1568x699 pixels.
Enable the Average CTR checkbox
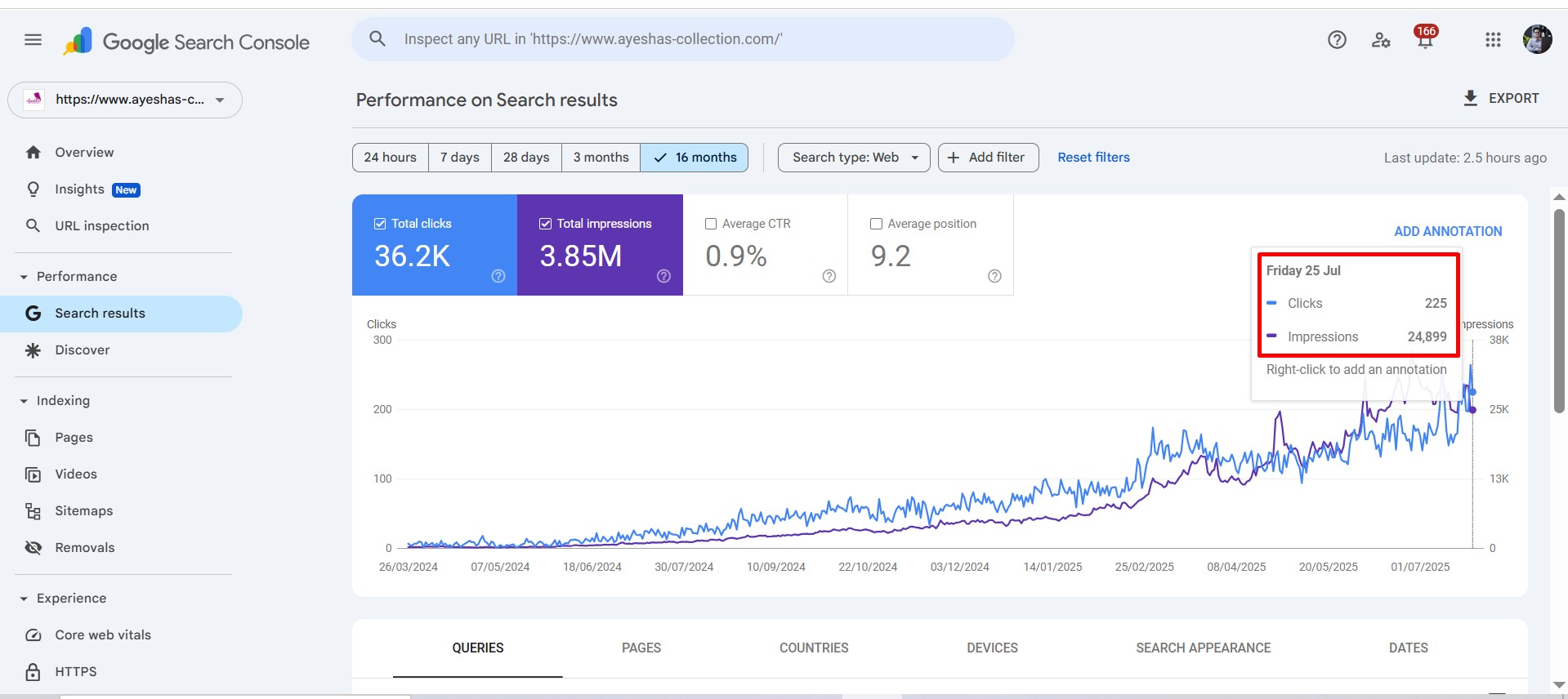click(x=711, y=224)
